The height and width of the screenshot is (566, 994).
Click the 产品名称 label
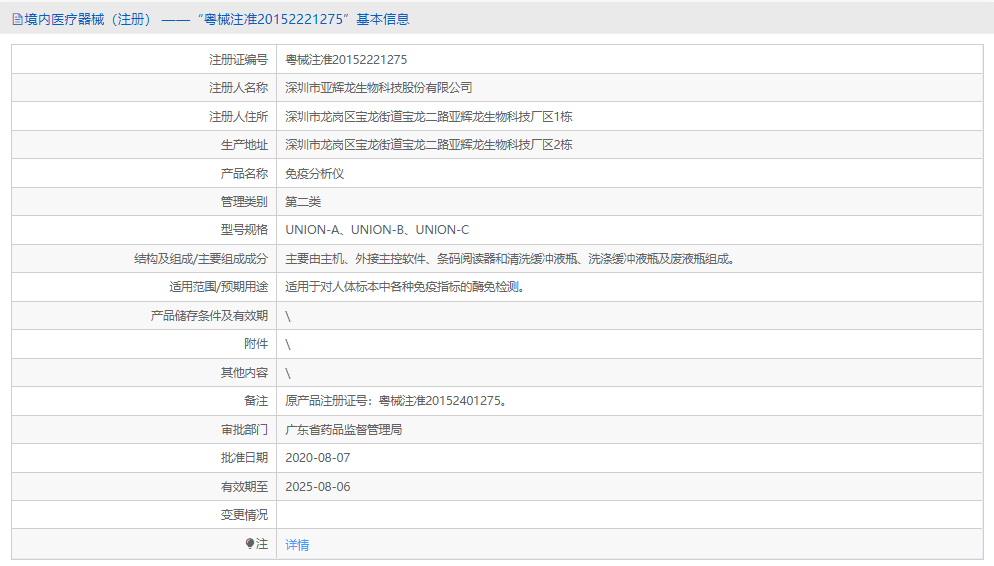[244, 174]
